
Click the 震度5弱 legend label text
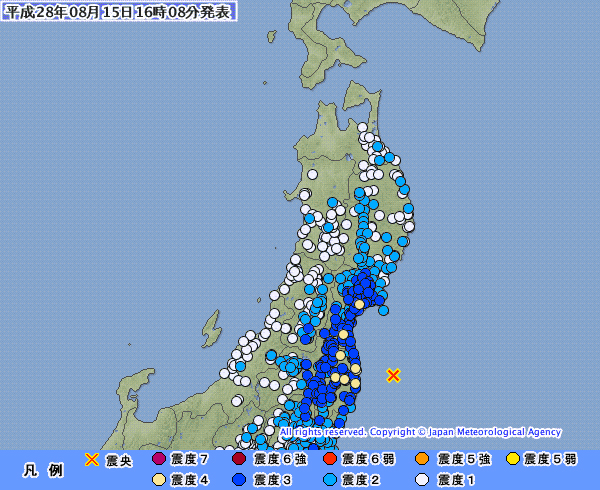pyautogui.click(x=550, y=459)
